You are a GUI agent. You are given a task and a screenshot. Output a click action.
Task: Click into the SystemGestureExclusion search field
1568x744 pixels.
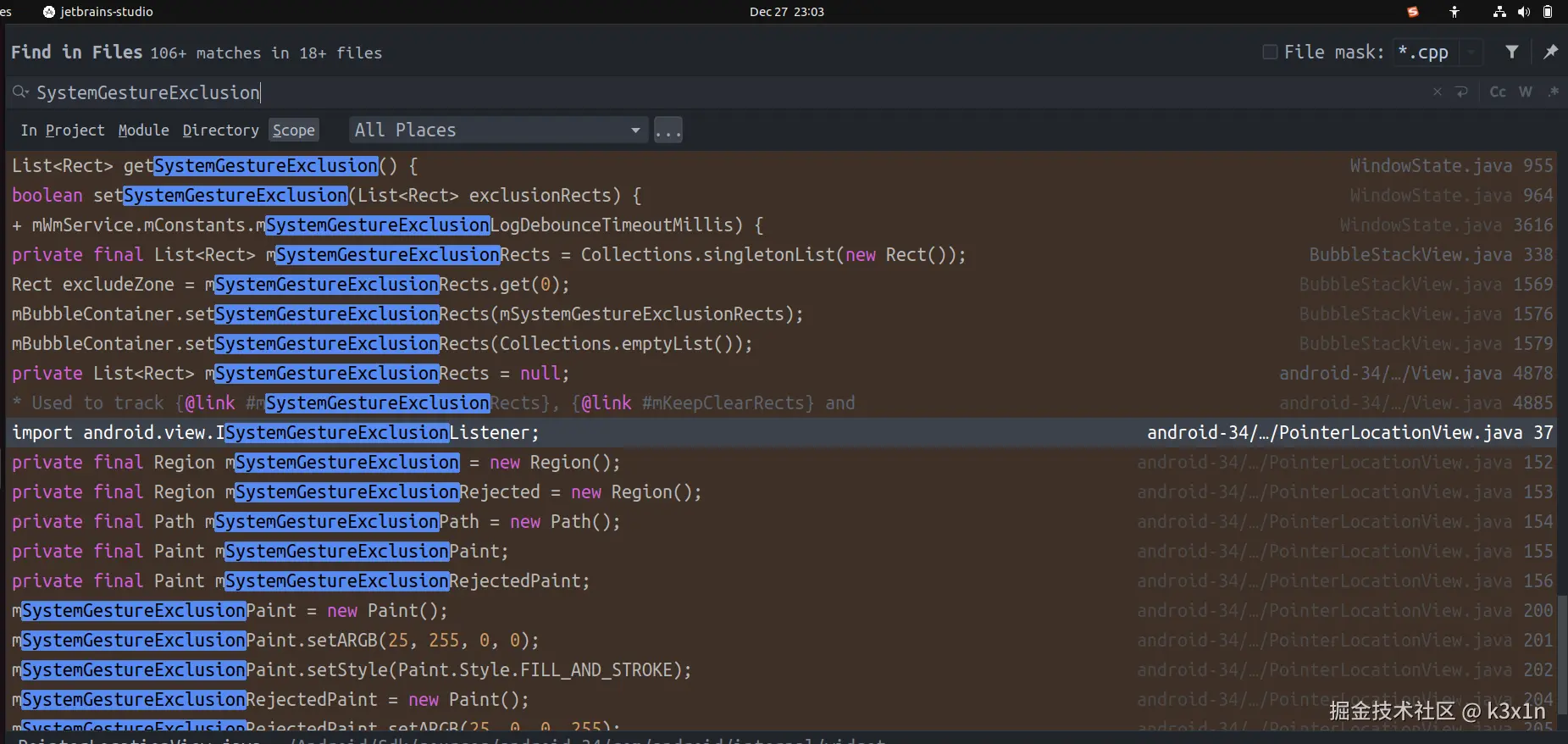click(x=720, y=92)
